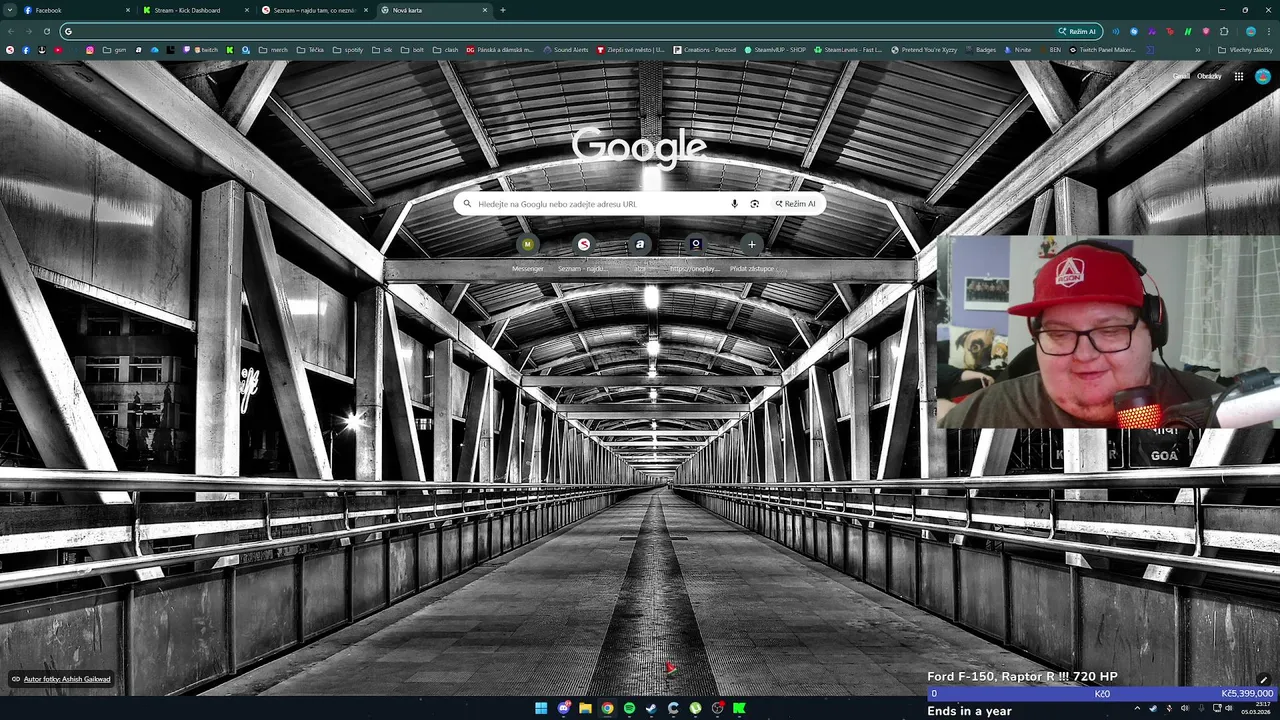The image size is (1280, 720).
Task: Open the system volume speaker icon
Action: pyautogui.click(x=1229, y=708)
